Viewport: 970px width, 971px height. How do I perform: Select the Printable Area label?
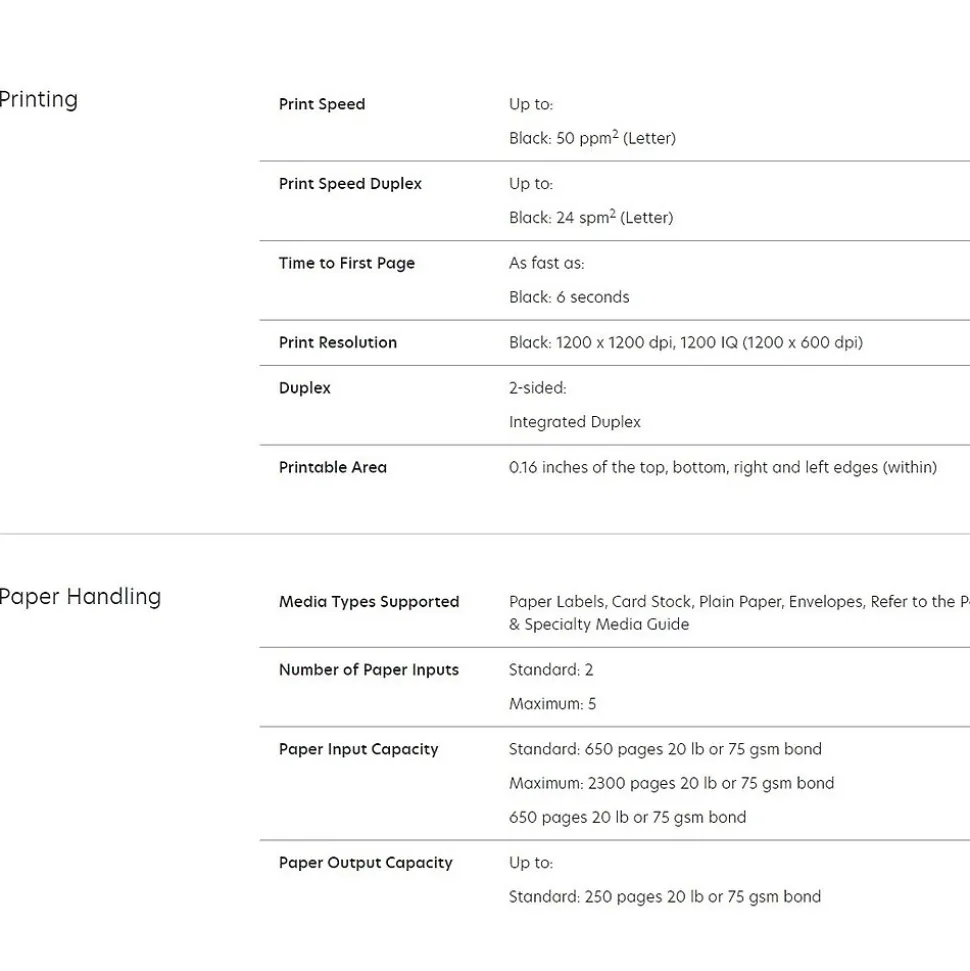(x=332, y=467)
